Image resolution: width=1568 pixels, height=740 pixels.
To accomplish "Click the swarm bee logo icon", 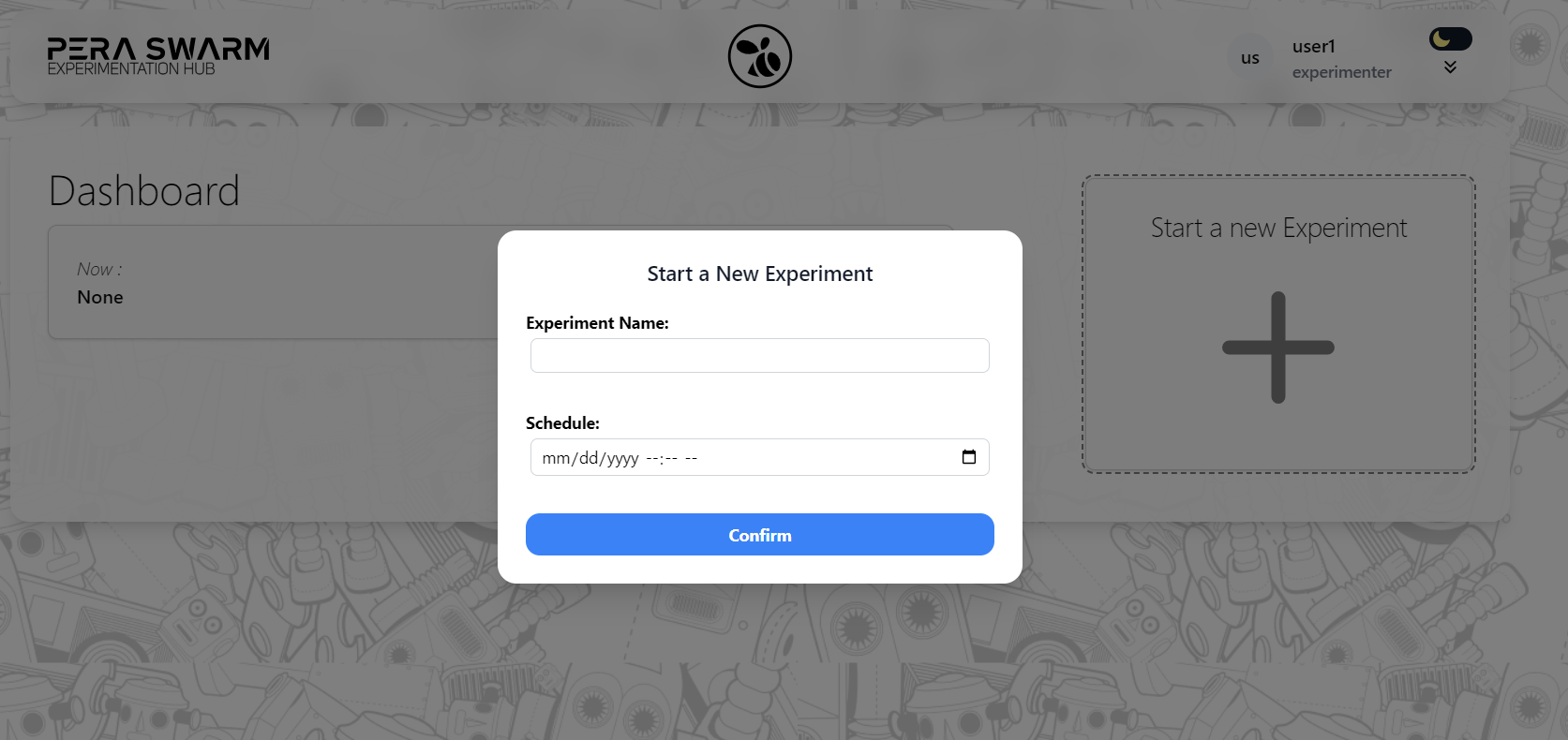I will tap(760, 56).
